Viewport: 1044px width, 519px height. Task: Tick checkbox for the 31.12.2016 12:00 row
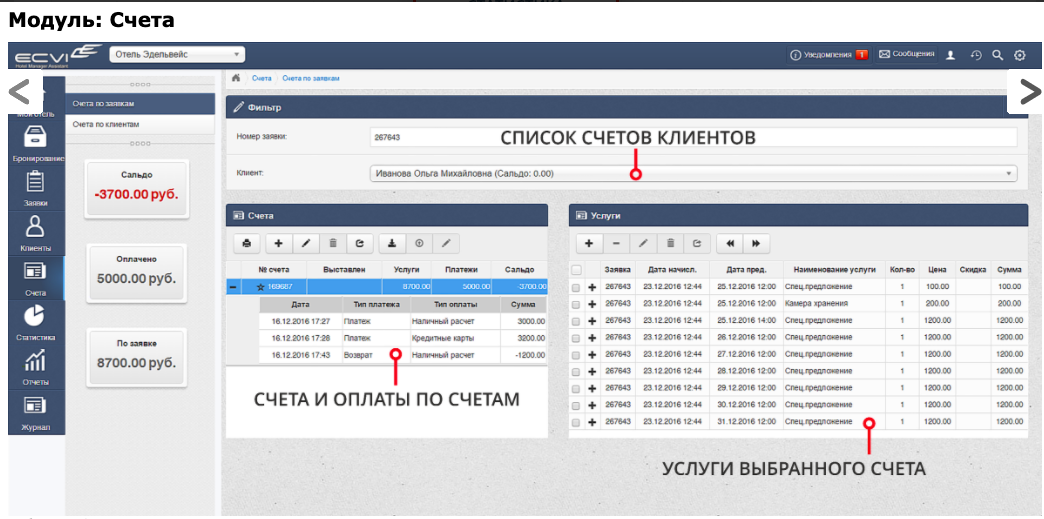point(577,422)
